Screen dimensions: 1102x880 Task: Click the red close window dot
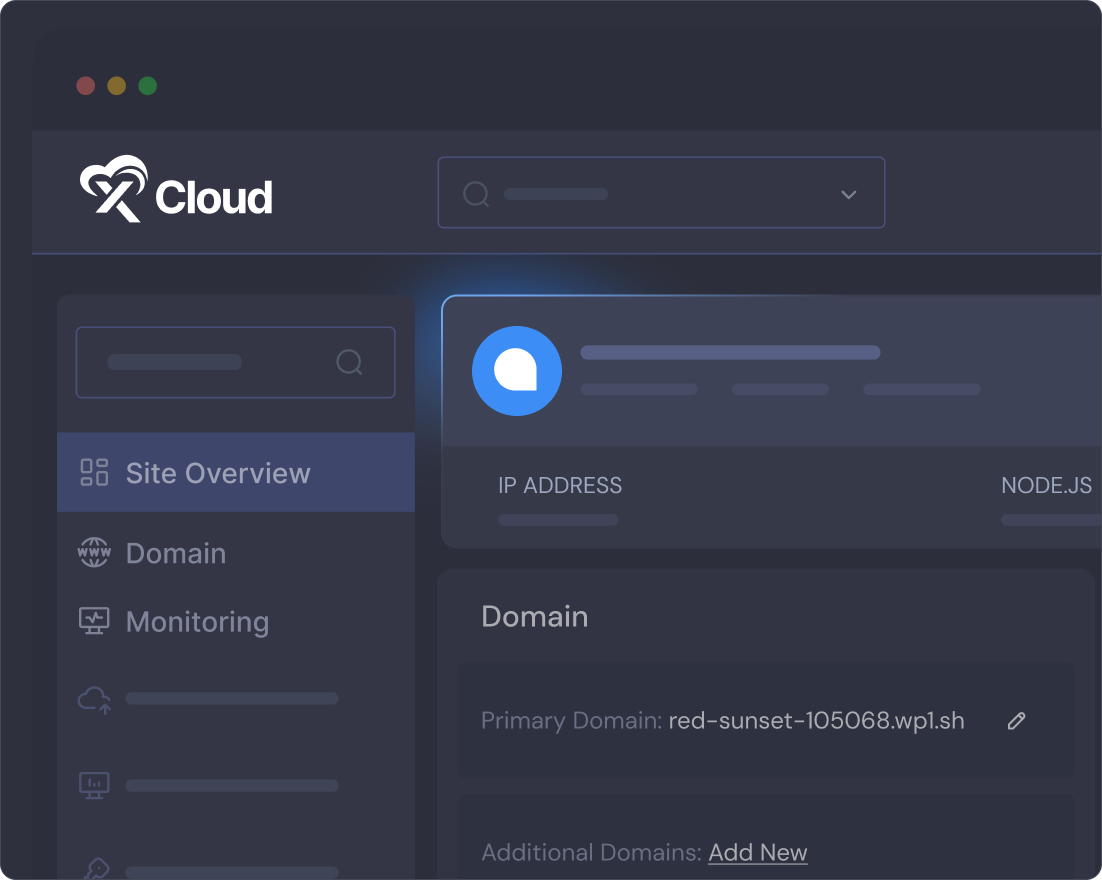click(x=86, y=86)
